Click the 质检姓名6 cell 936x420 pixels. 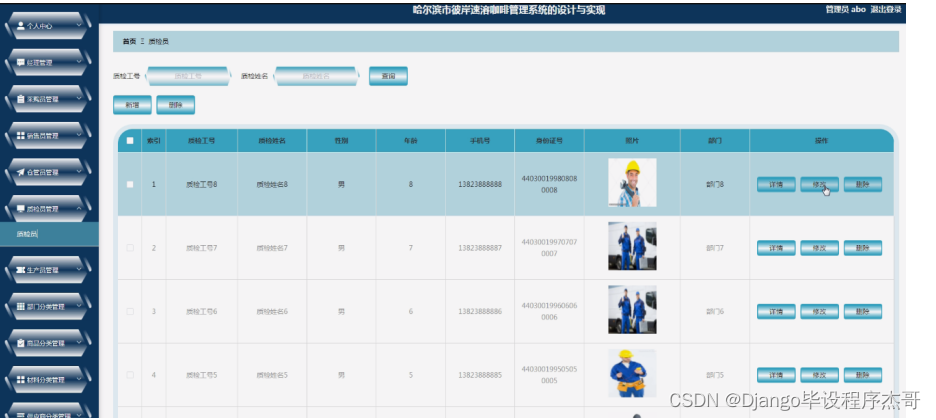point(272,311)
